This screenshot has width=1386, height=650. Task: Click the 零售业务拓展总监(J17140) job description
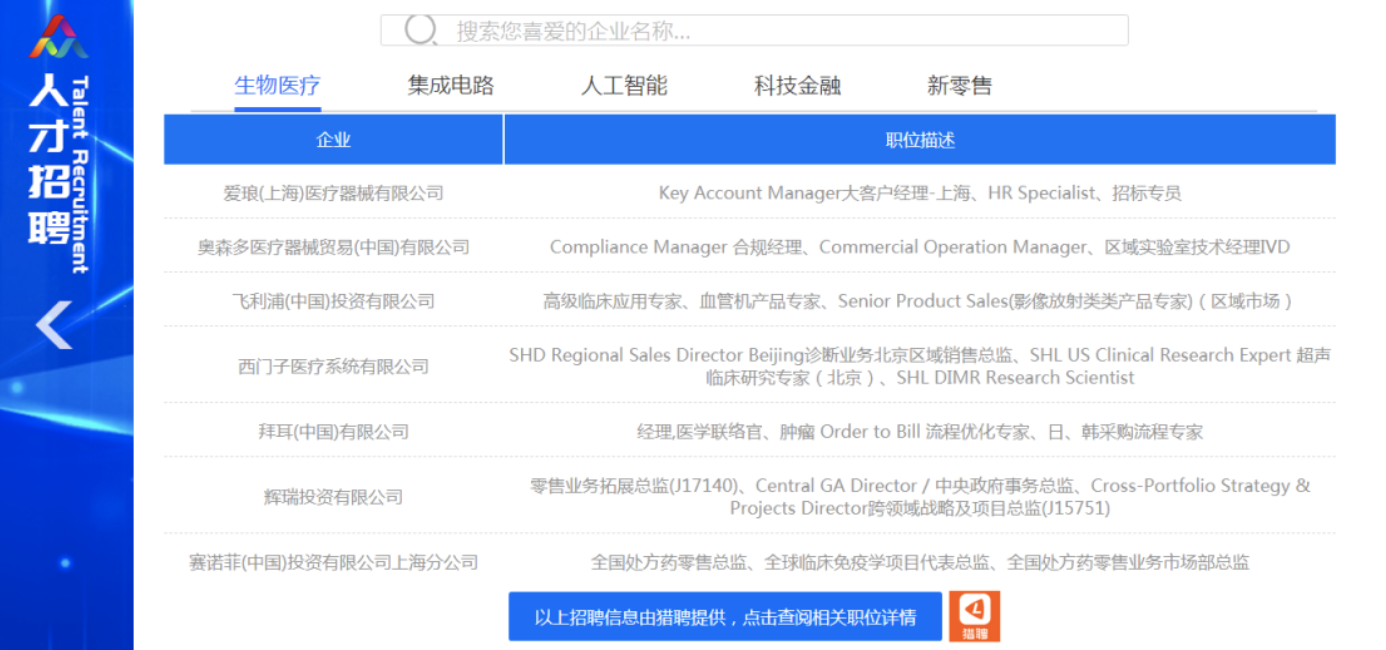(x=920, y=497)
